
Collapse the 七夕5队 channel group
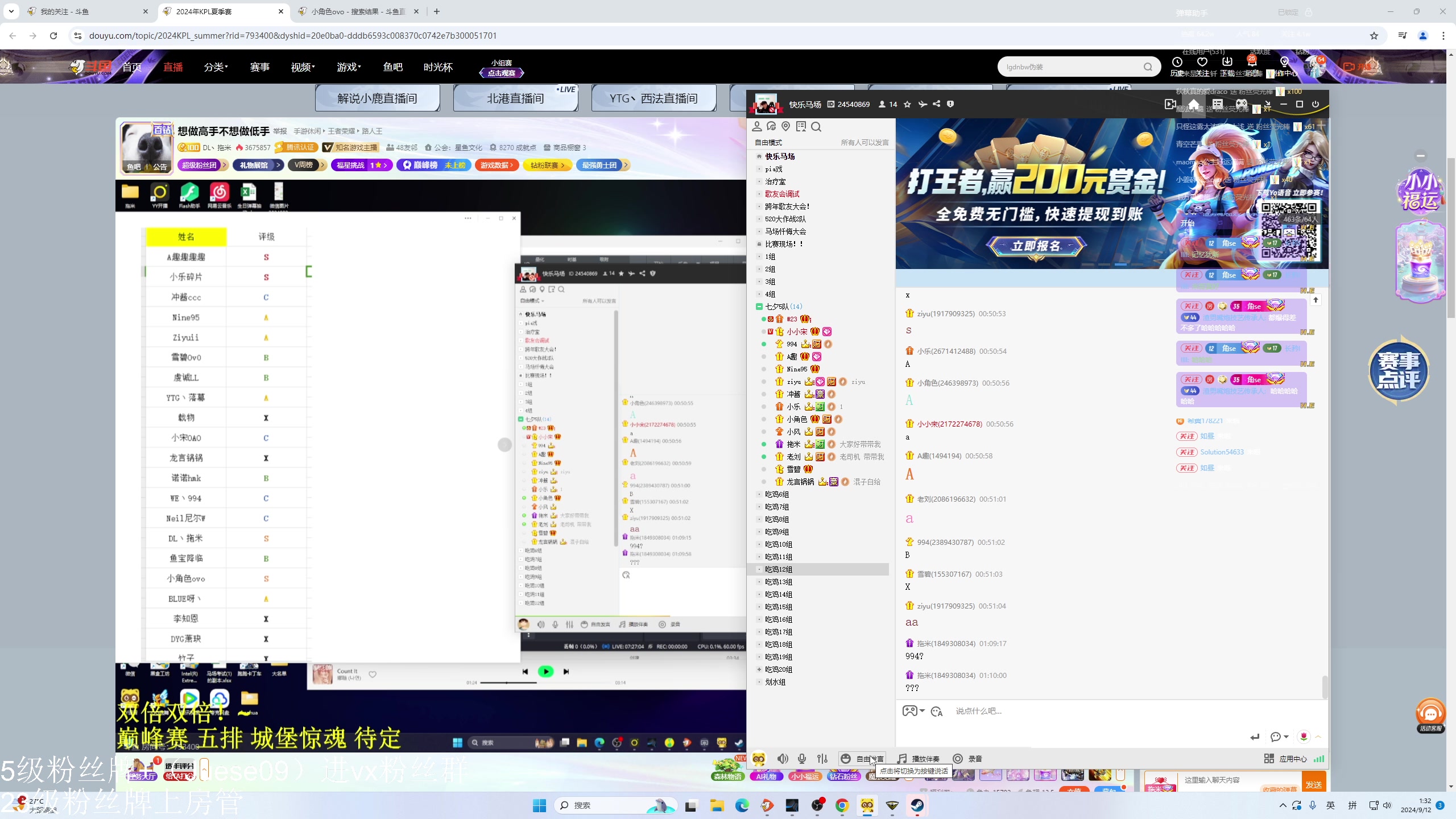coord(759,307)
